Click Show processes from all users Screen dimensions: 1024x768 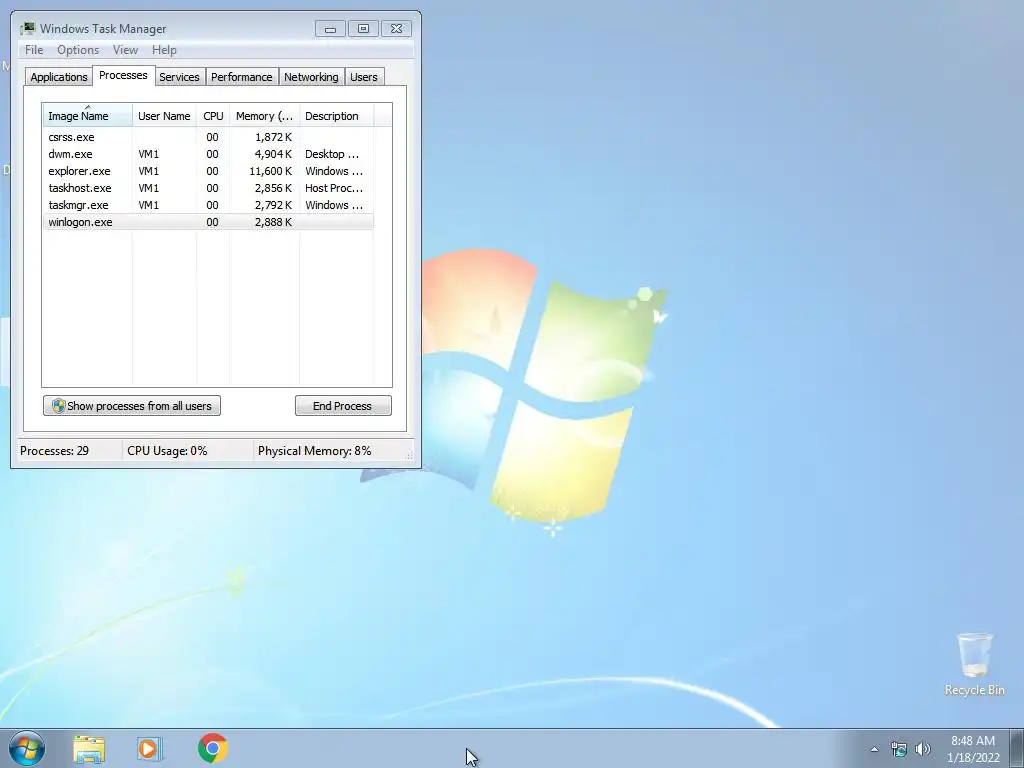(x=132, y=406)
